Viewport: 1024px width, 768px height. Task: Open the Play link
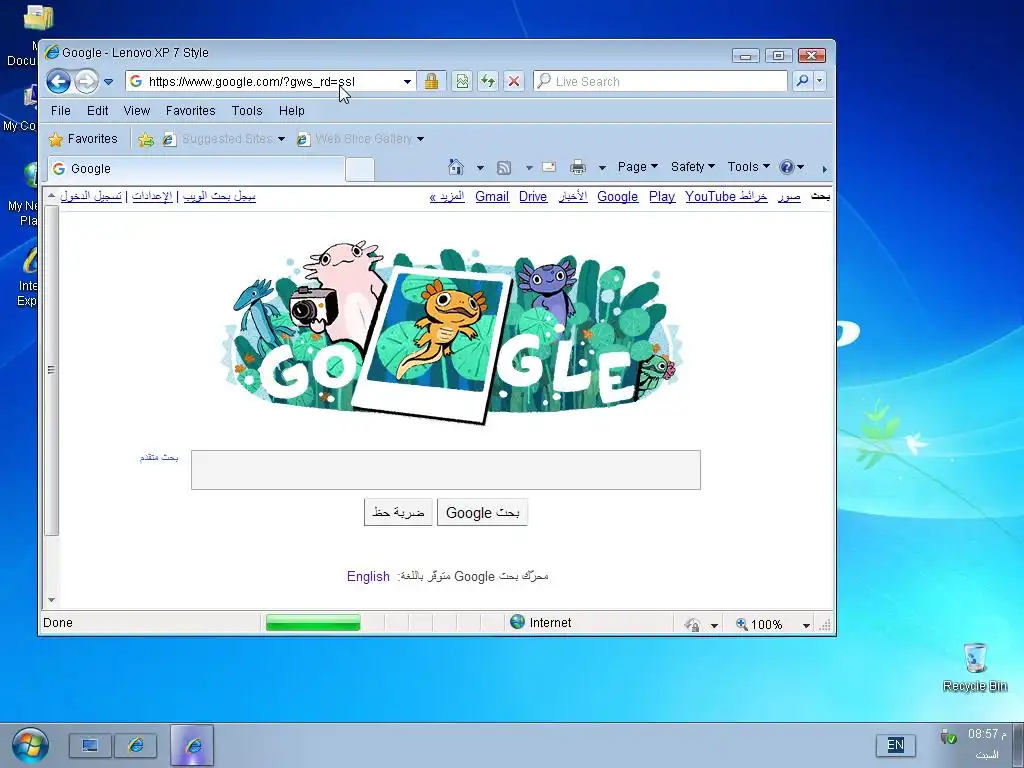pos(662,197)
